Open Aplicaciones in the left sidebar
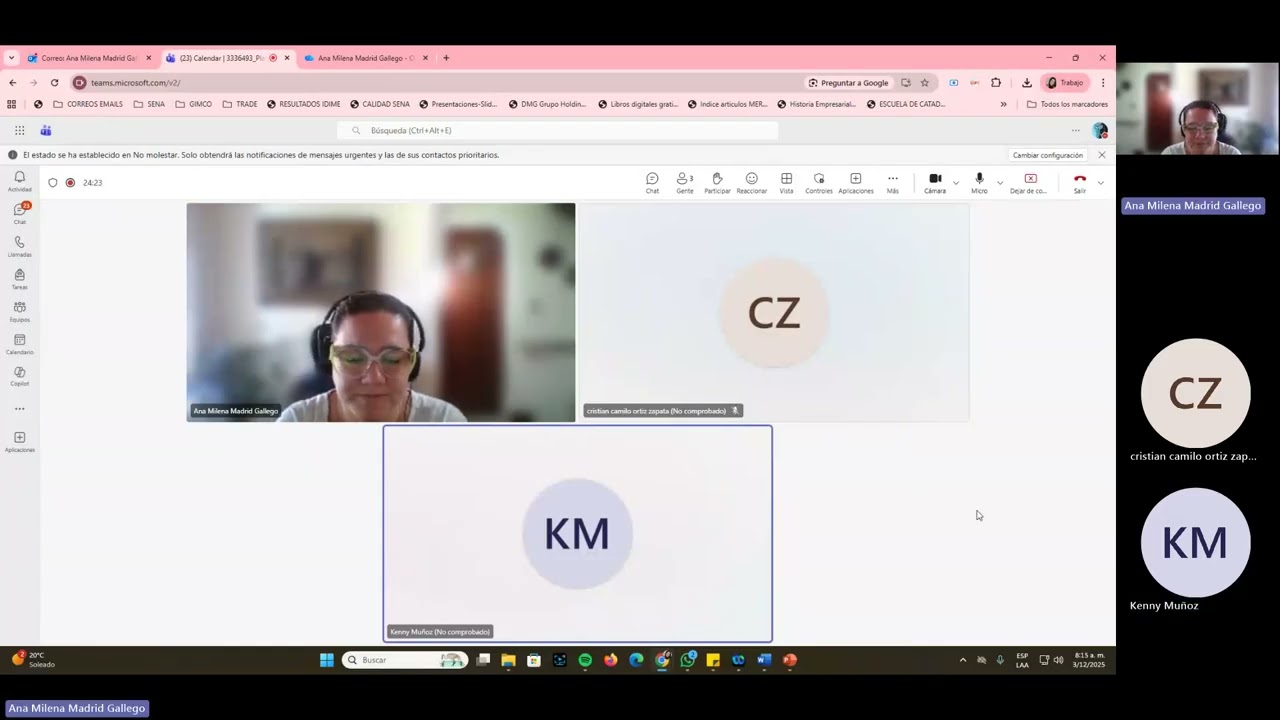Image resolution: width=1280 pixels, height=720 pixels. coord(19,442)
